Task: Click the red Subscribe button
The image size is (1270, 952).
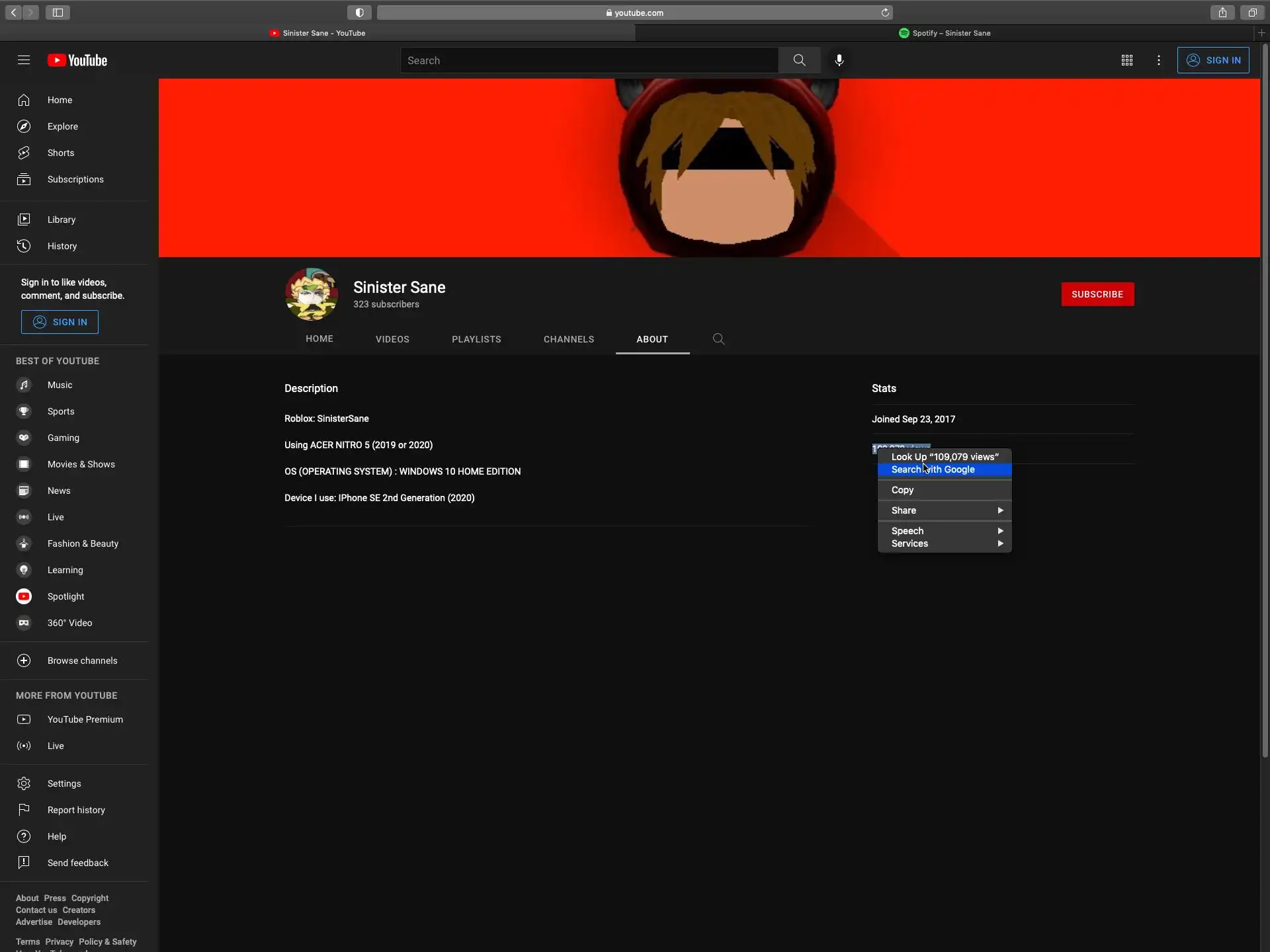Action: (1097, 294)
